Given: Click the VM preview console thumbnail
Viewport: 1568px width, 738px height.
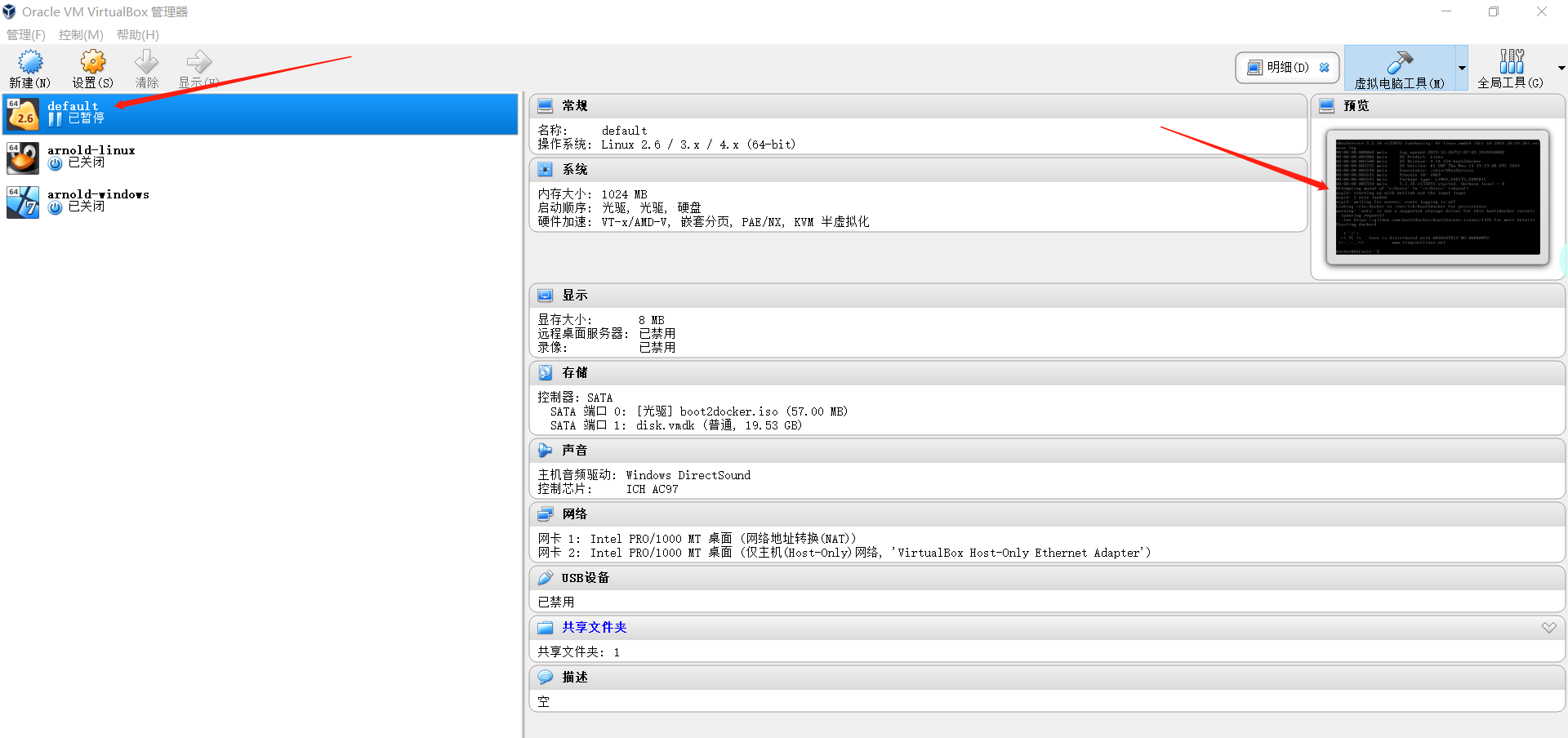Looking at the screenshot, I should coord(1437,197).
